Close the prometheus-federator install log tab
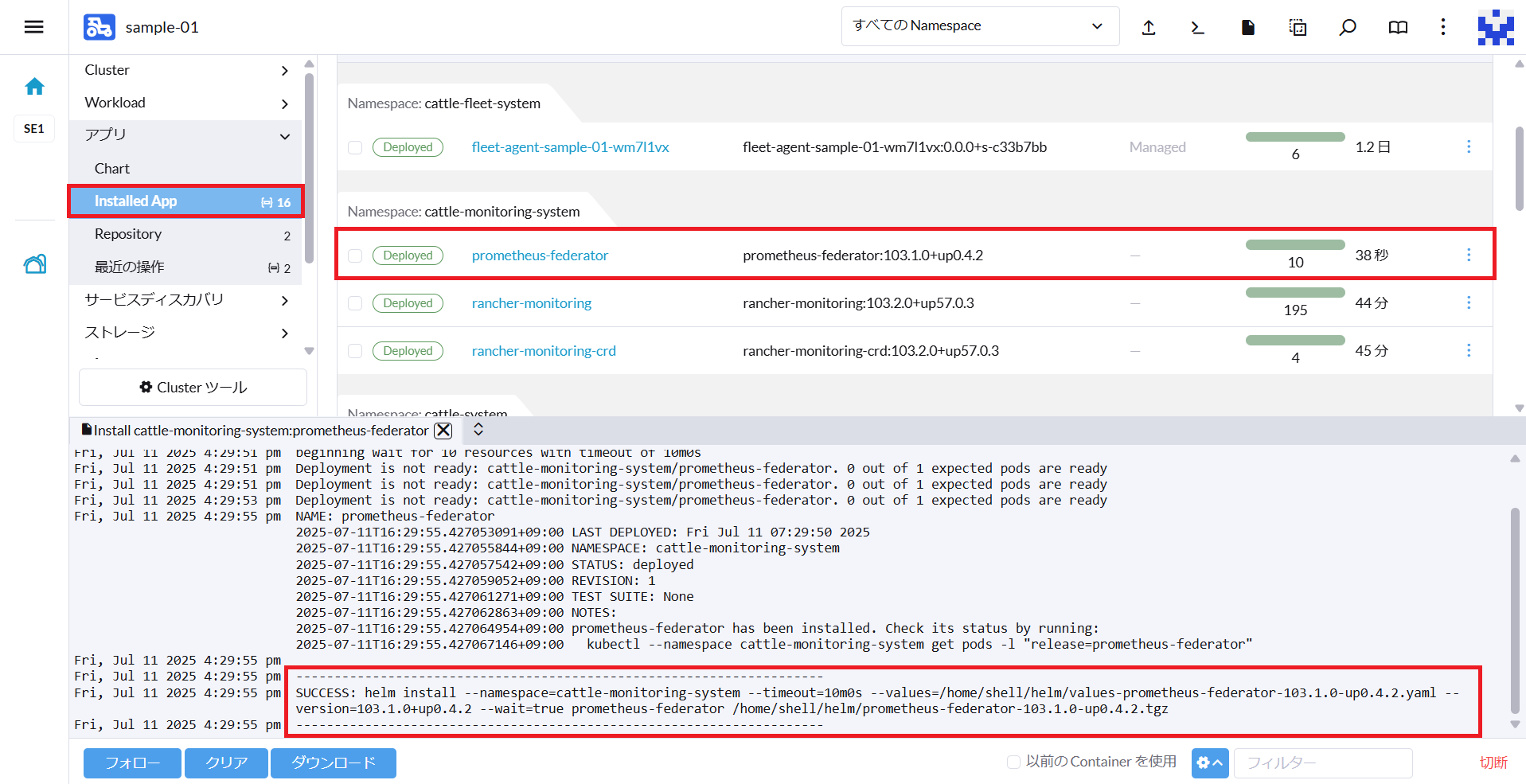 point(443,431)
